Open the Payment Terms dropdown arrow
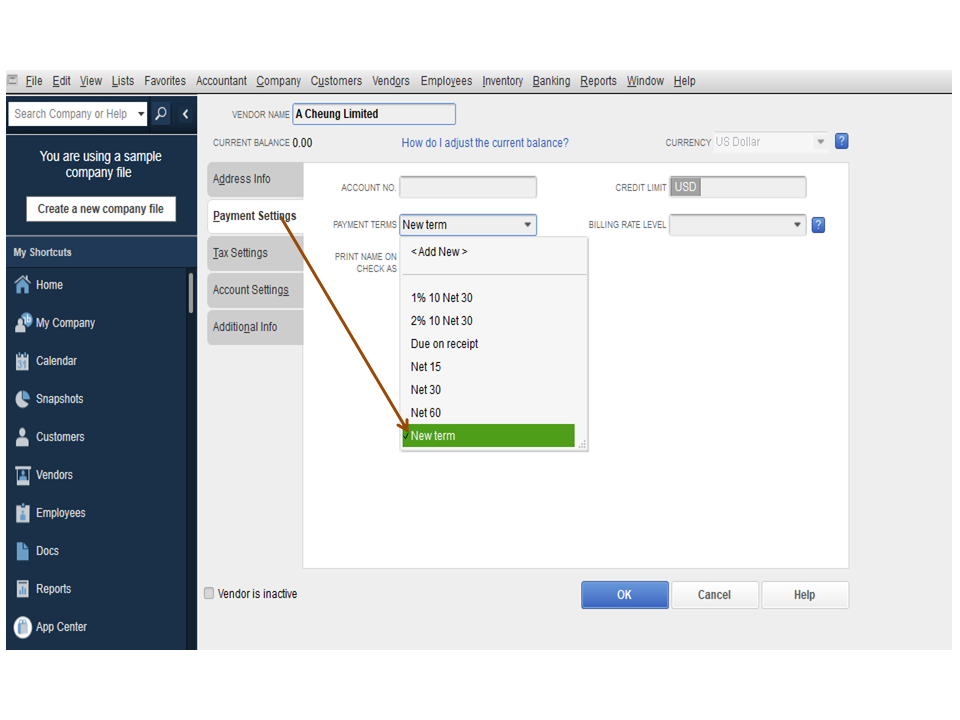This screenshot has height=720, width=960. pyautogui.click(x=528, y=225)
